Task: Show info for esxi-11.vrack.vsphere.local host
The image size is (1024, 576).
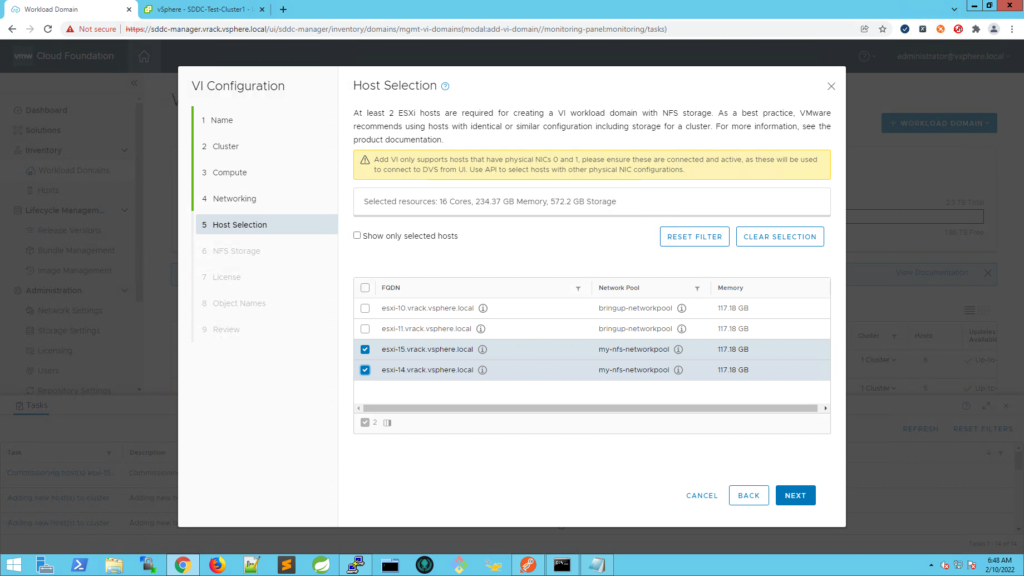Action: (x=481, y=328)
